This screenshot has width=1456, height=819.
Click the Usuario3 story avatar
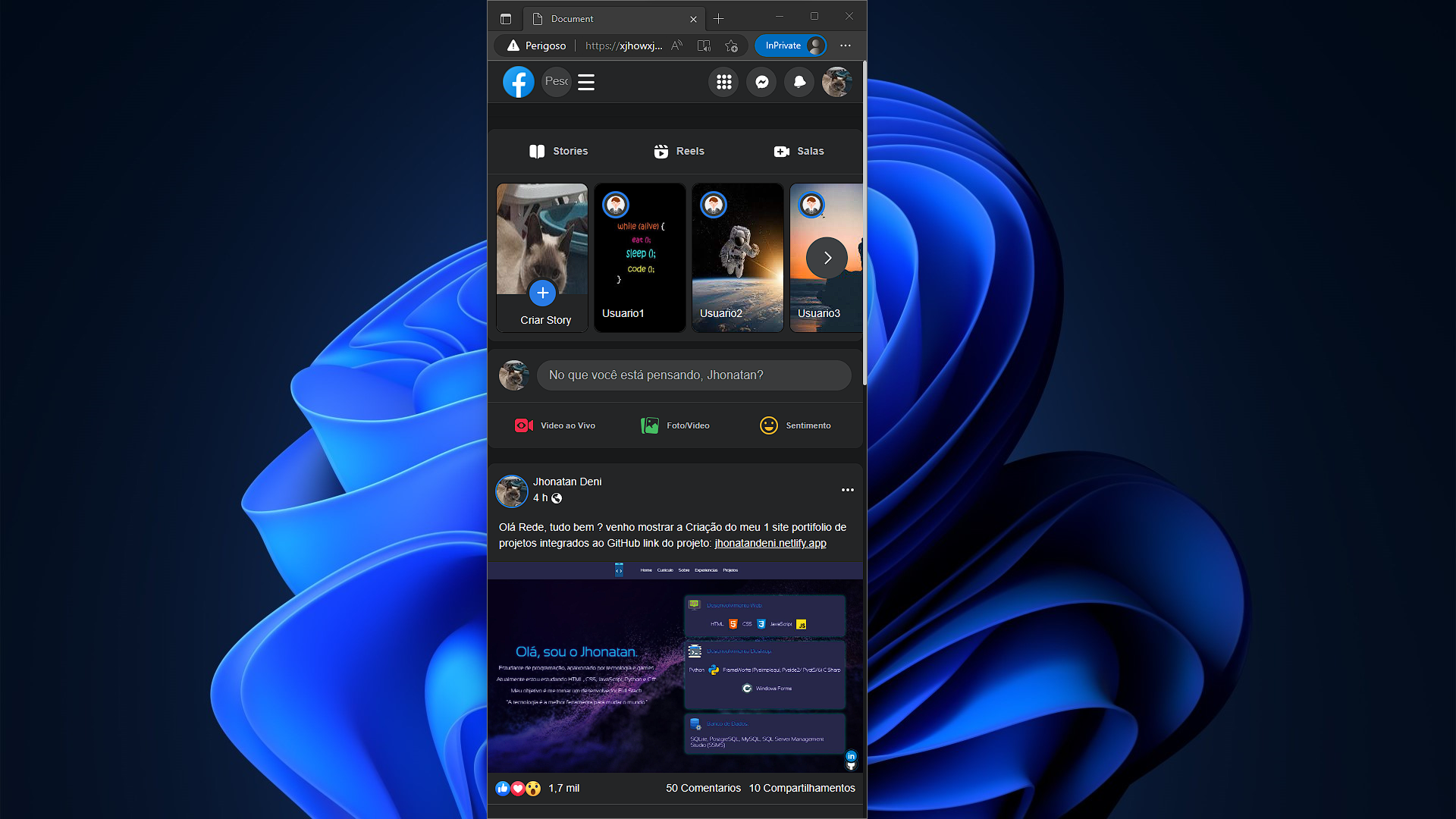811,205
